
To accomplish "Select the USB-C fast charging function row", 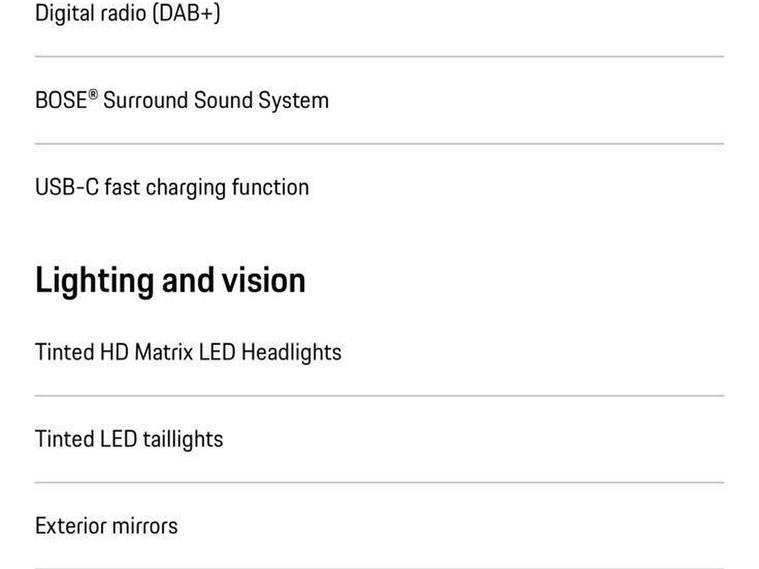I will (x=380, y=187).
